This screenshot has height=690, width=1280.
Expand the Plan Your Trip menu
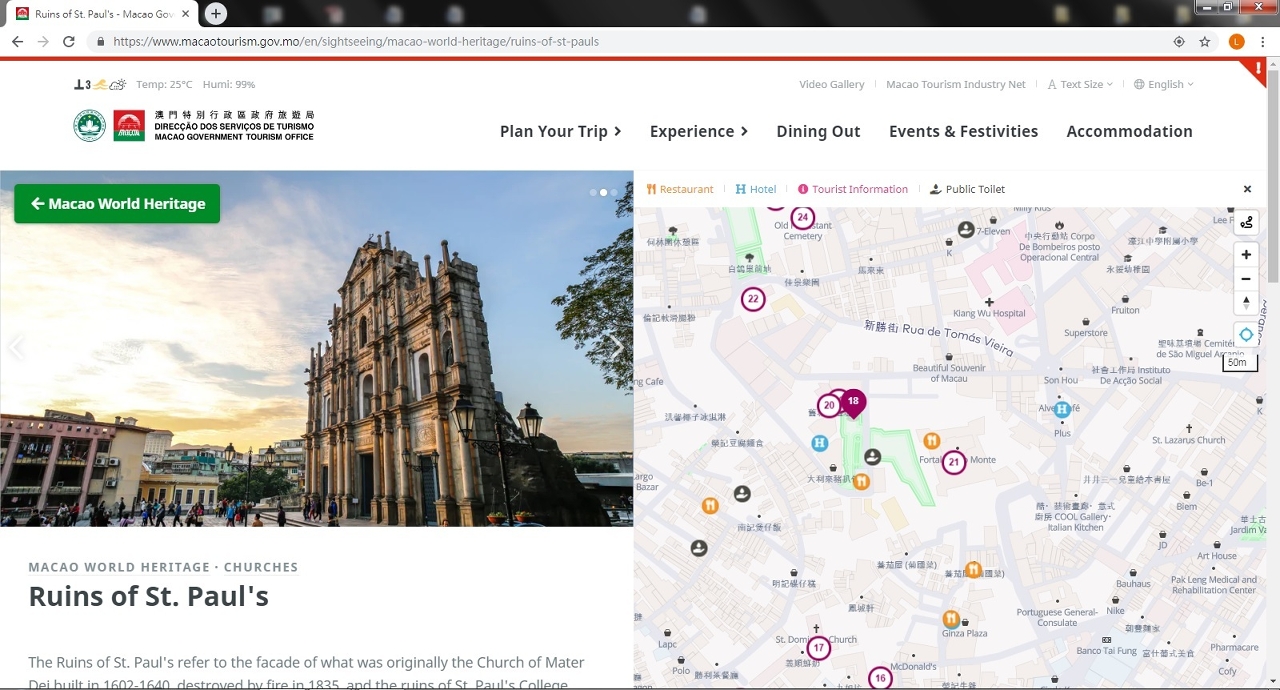[x=560, y=131]
